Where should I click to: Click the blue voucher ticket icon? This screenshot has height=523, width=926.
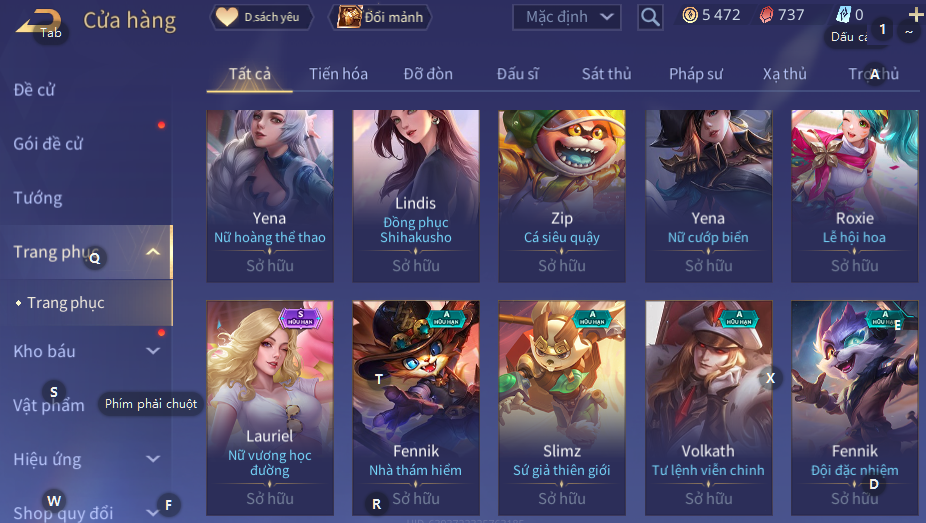pyautogui.click(x=844, y=14)
